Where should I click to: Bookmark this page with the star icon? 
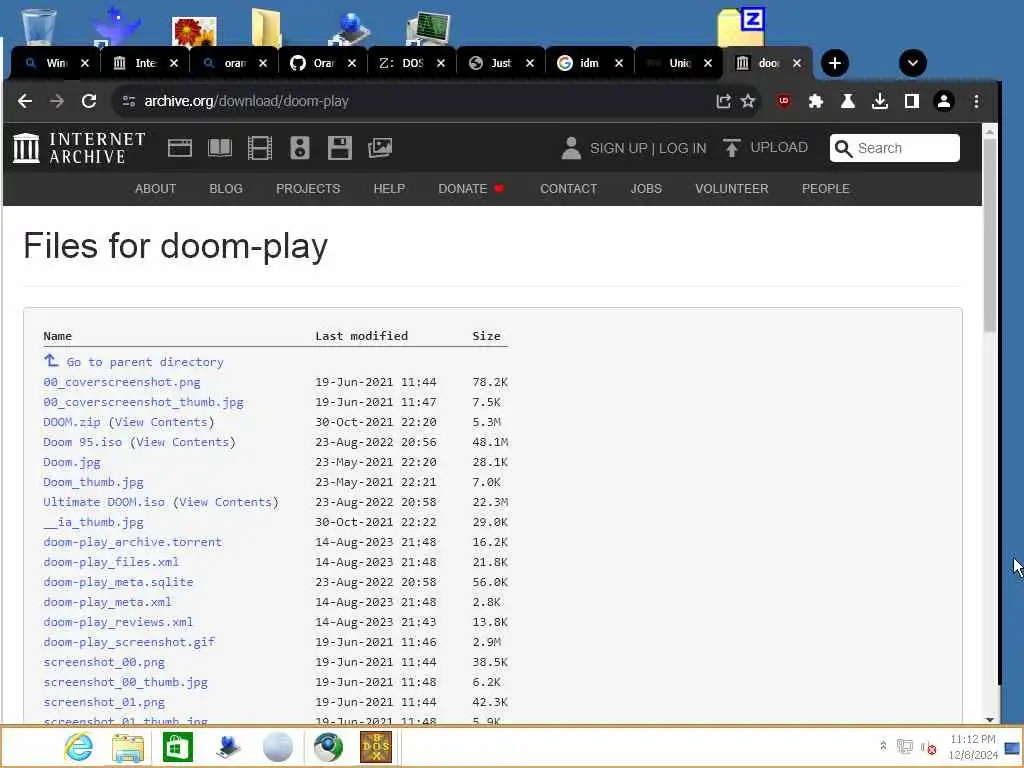click(x=748, y=101)
